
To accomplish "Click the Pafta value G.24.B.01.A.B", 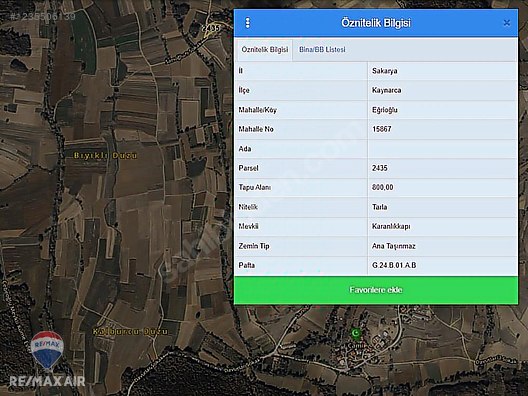I will click(394, 265).
